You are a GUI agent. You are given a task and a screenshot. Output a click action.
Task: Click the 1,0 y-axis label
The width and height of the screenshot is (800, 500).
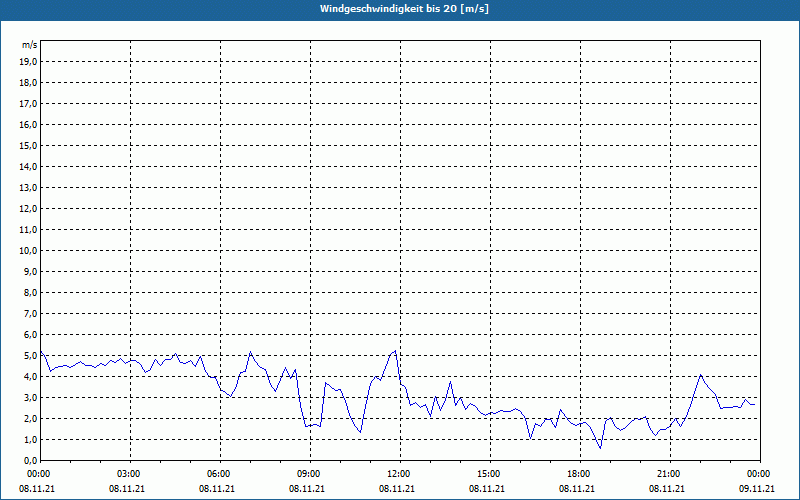click(30, 440)
